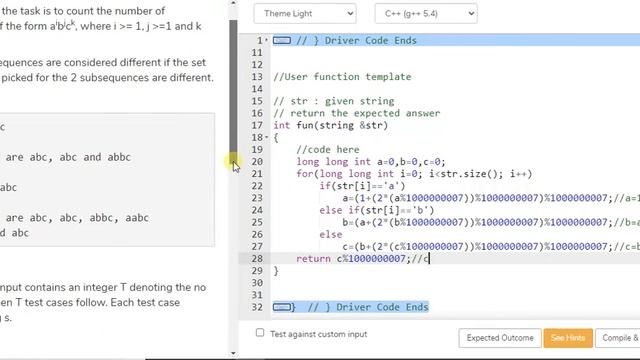Image resolution: width=640 pixels, height=360 pixels.
Task: Click the Expected Outcome button
Action: click(500, 338)
